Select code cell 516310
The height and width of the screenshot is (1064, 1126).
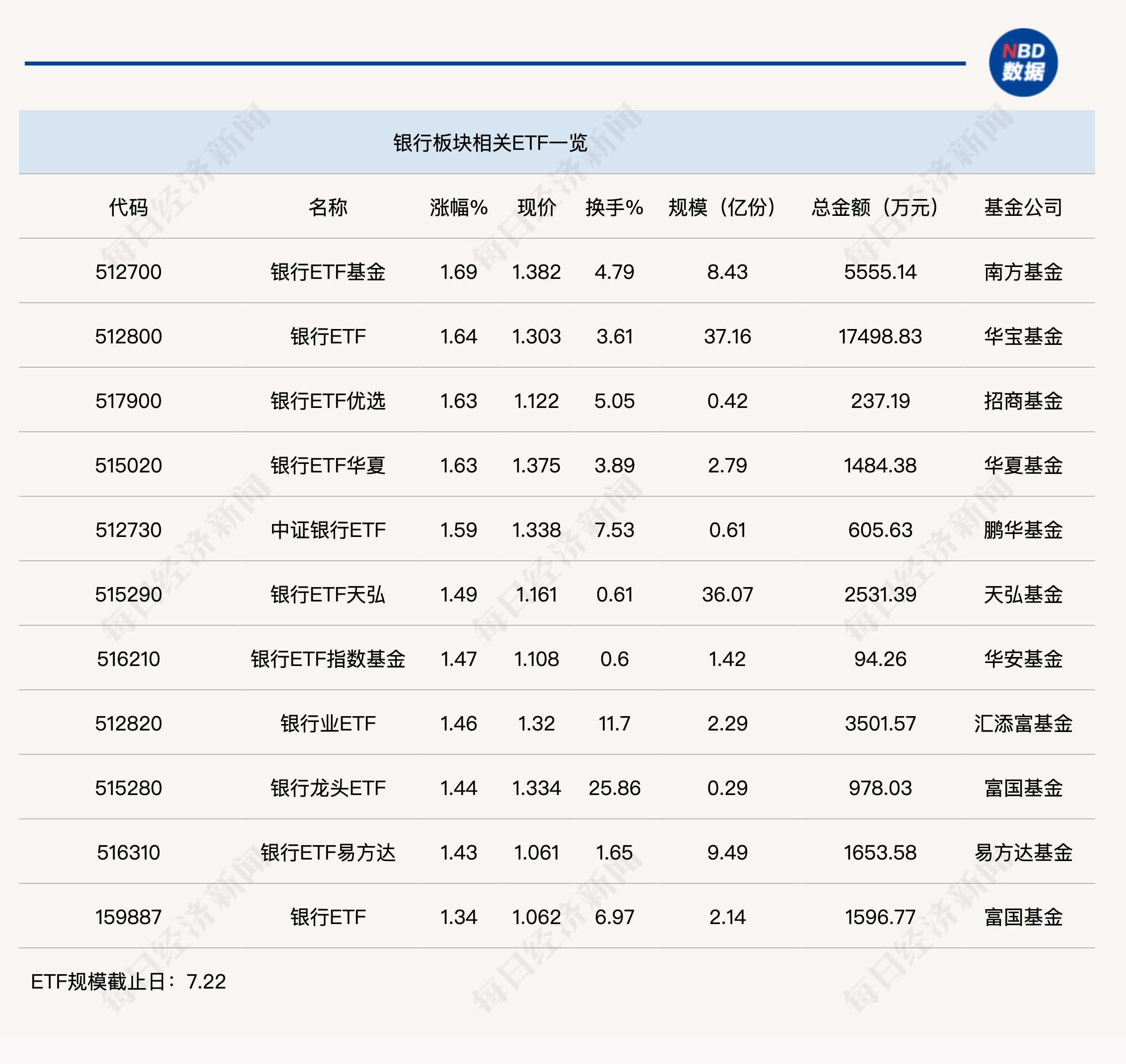pyautogui.click(x=128, y=853)
